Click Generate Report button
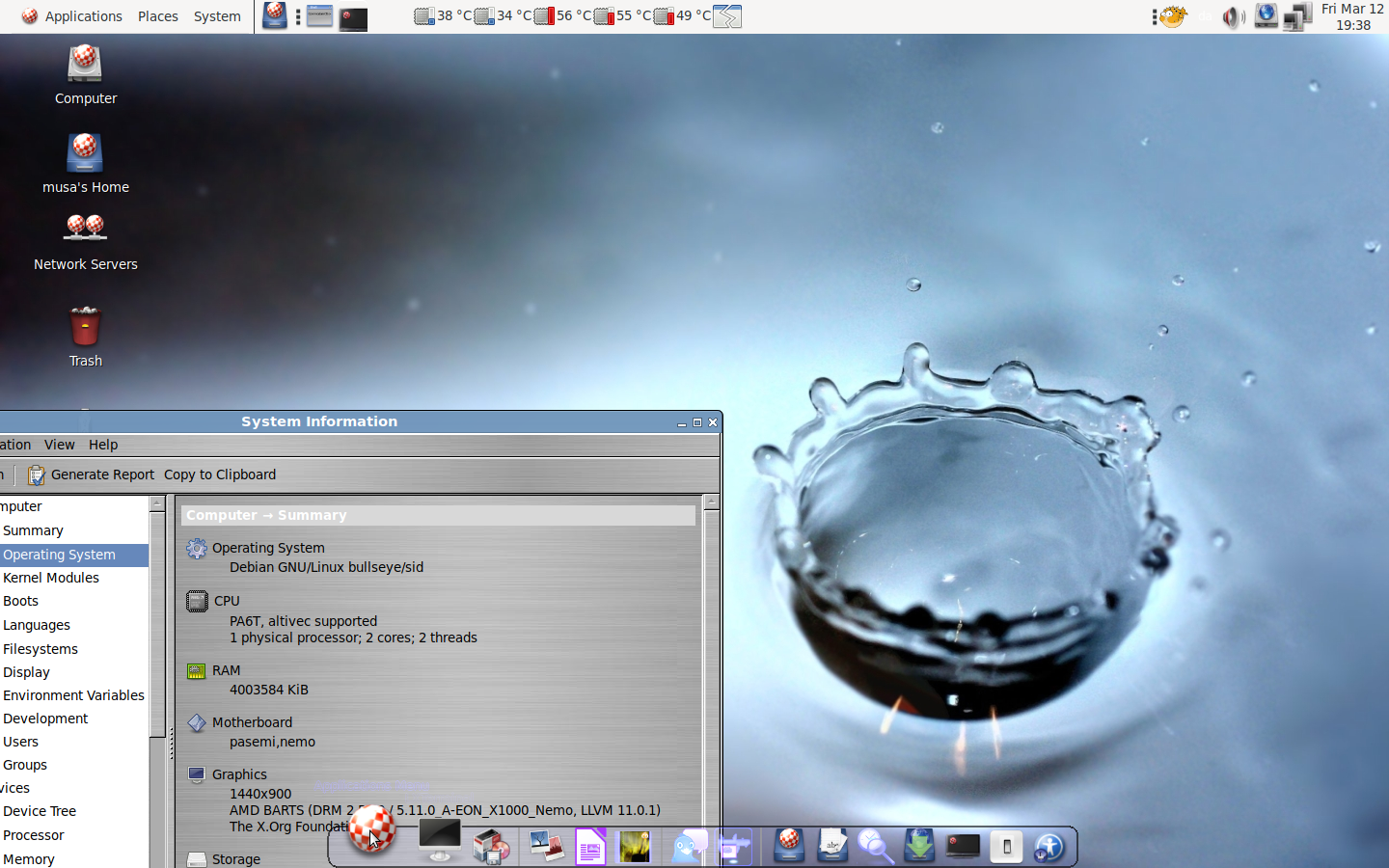This screenshot has width=1389, height=868. pyautogui.click(x=92, y=475)
